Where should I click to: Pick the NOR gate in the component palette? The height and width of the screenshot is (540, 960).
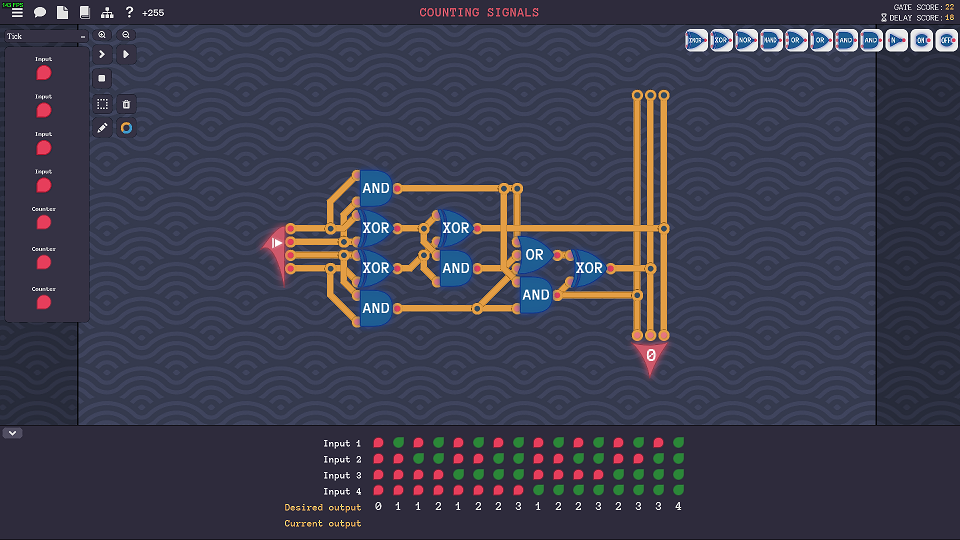coord(746,41)
